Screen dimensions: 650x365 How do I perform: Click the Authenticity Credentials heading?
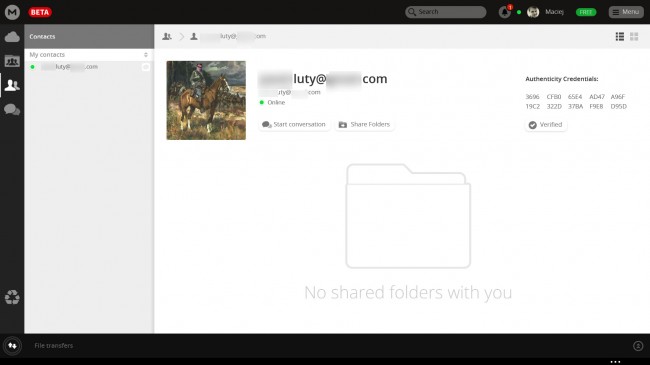click(562, 79)
